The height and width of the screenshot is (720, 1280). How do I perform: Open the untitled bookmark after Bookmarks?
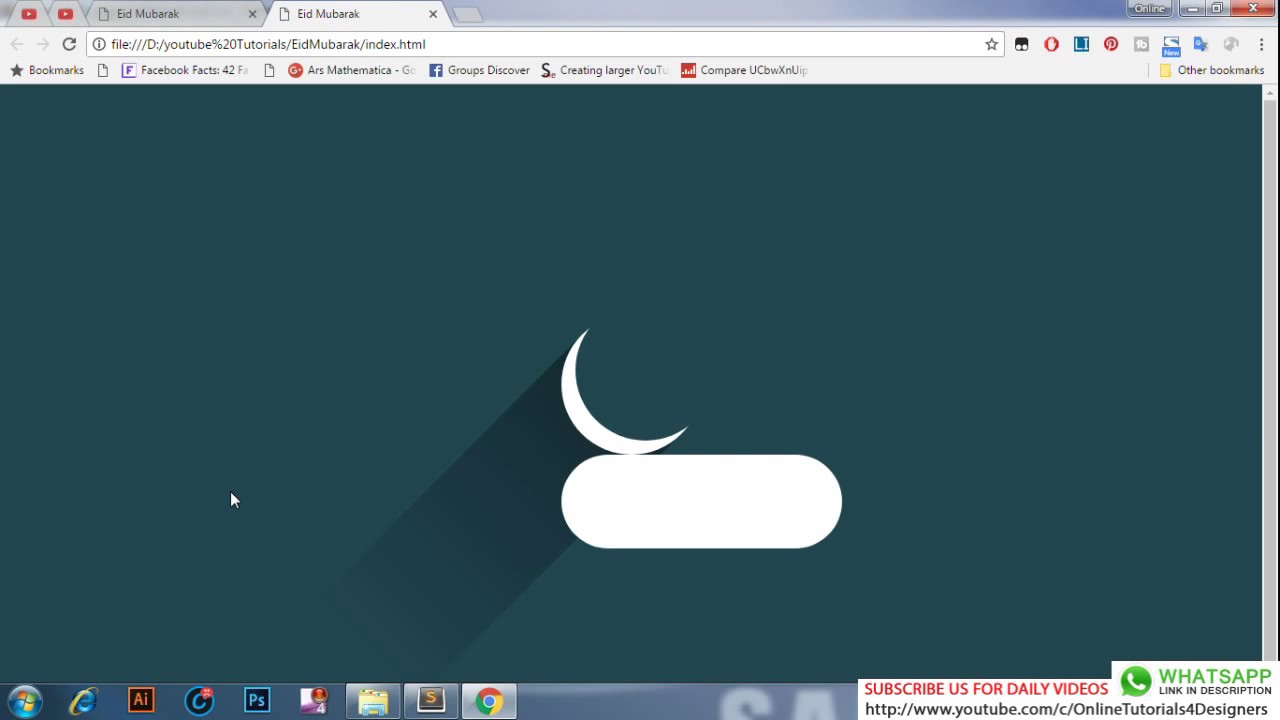click(x=103, y=70)
